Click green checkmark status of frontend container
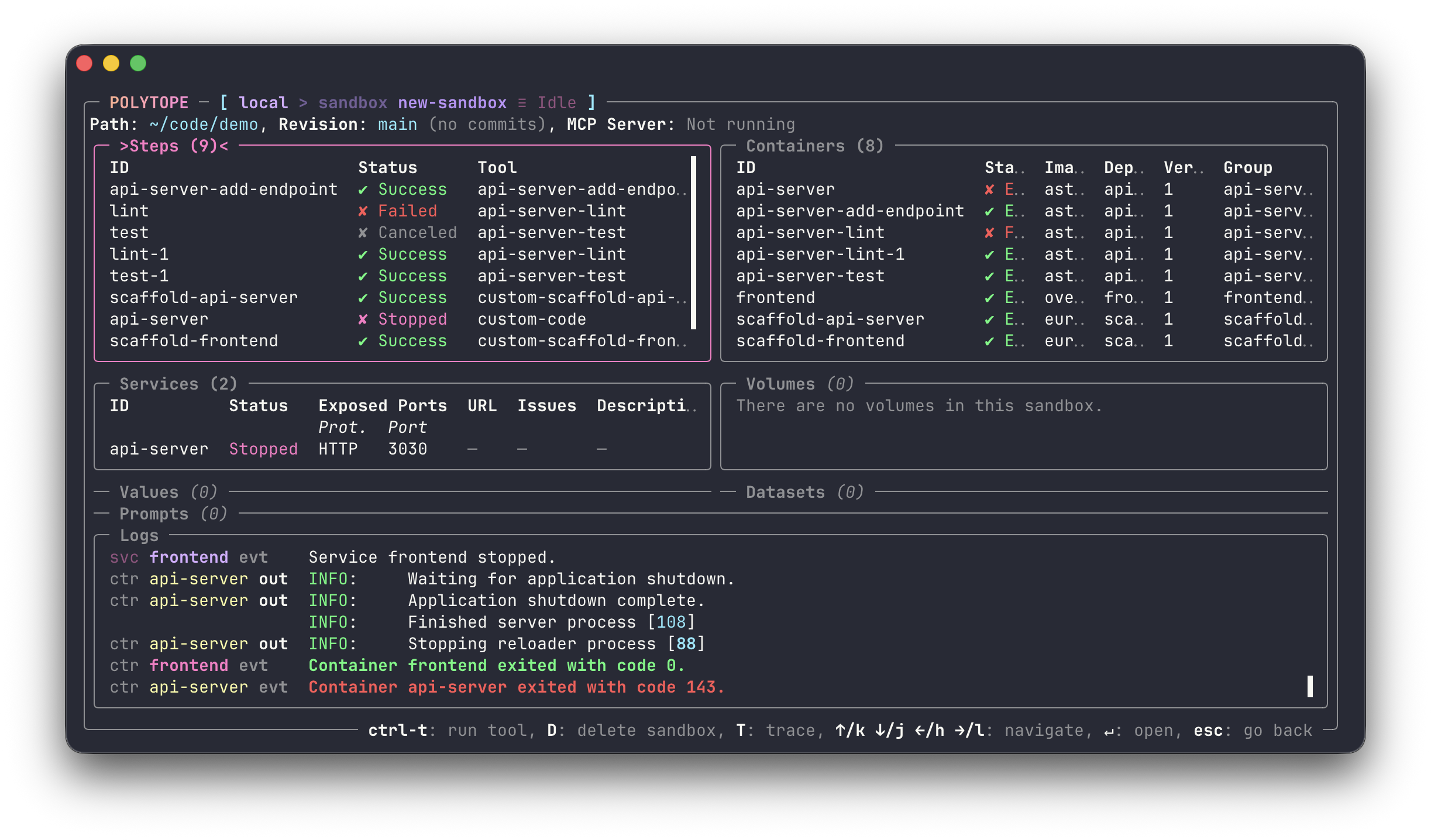This screenshot has width=1431, height=840. point(989,298)
